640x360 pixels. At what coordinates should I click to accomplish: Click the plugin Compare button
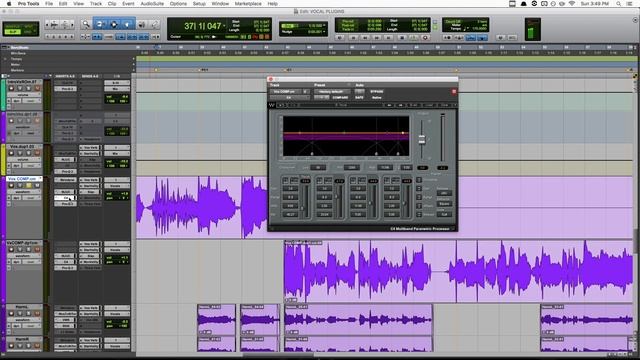[x=340, y=98]
